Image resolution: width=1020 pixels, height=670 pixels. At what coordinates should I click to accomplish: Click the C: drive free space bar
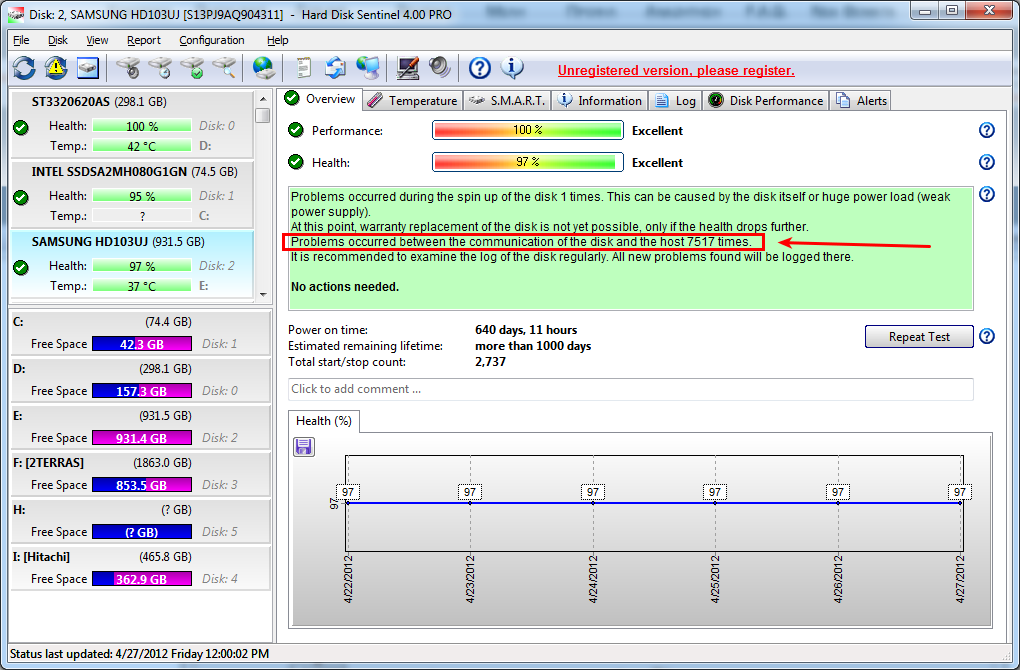pos(141,344)
